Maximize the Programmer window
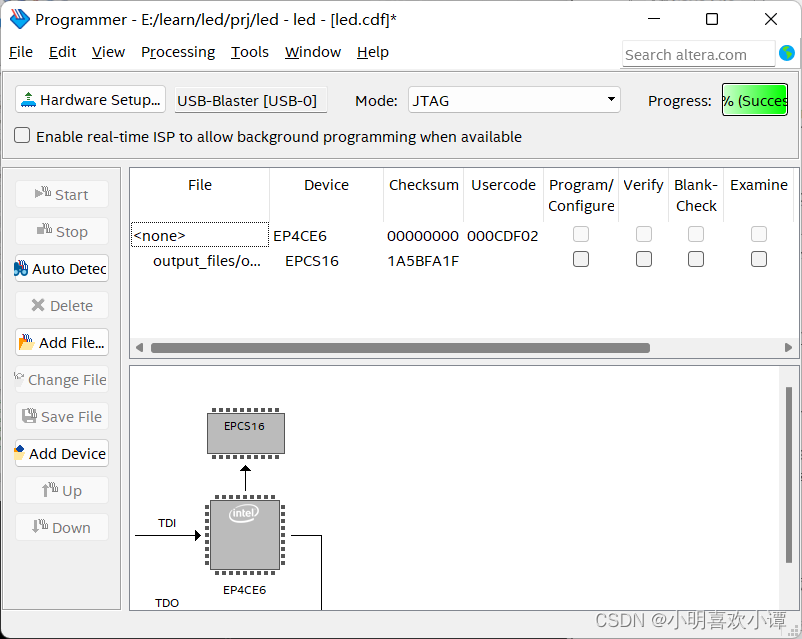This screenshot has height=639, width=802. click(712, 19)
